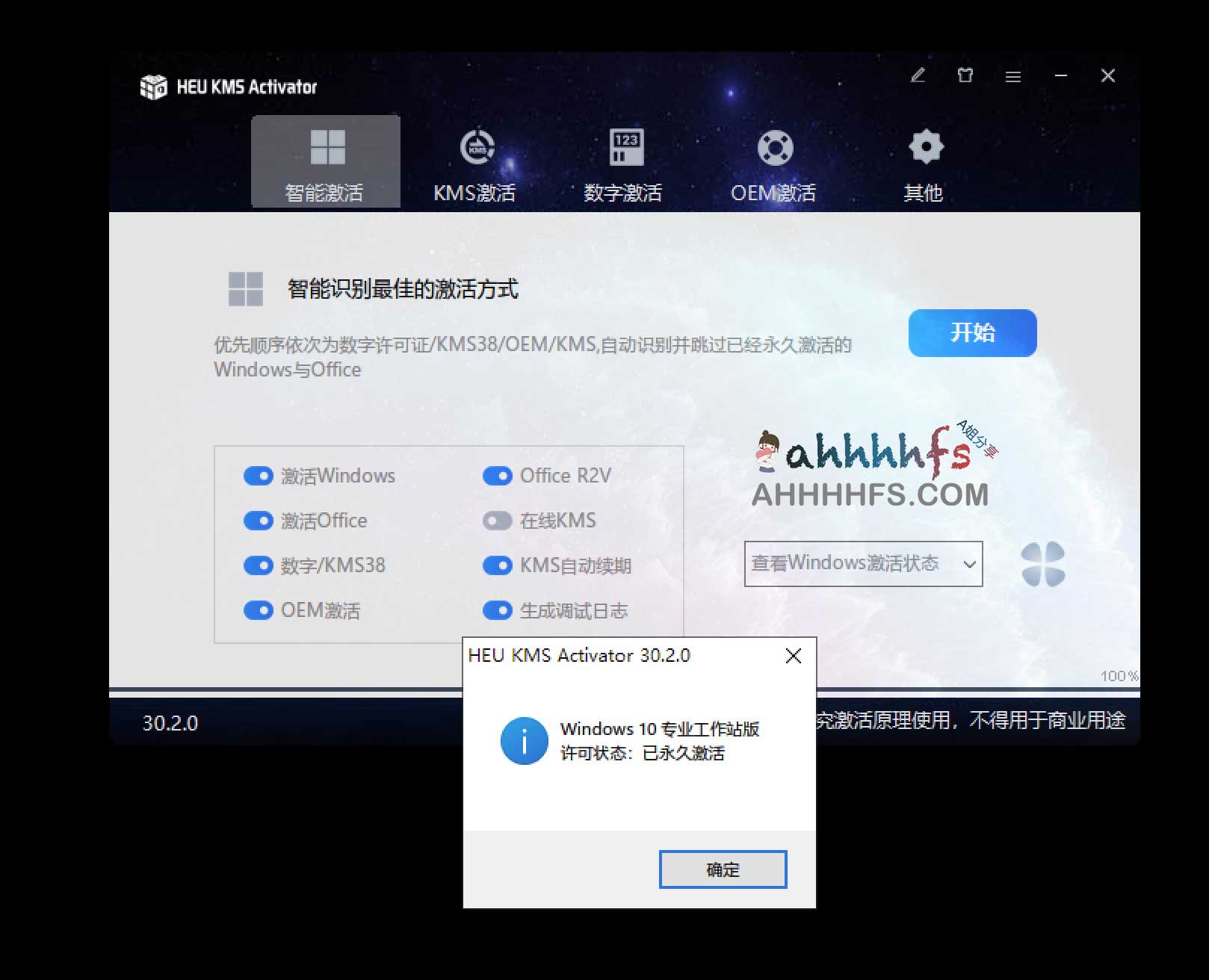This screenshot has width=1209, height=980.
Task: Disable the 激活Windows toggle
Action: [259, 476]
